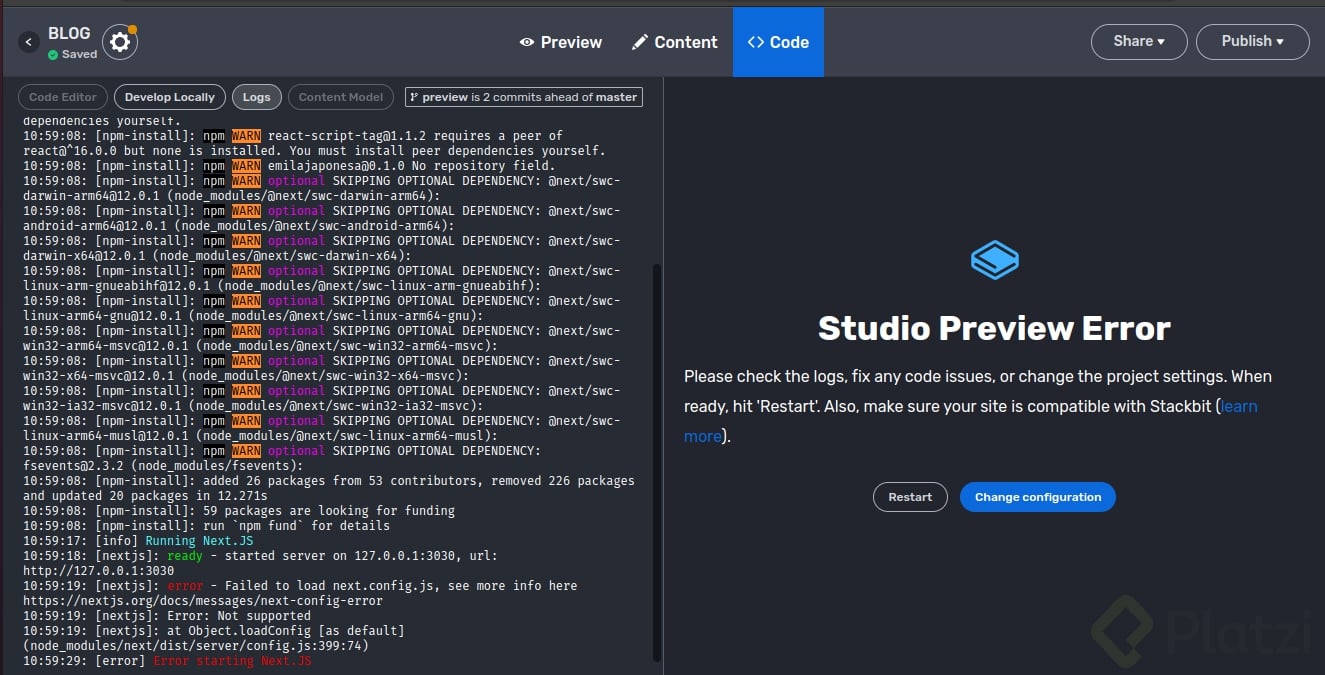
Task: Open the Publish dropdown
Action: (x=1252, y=41)
